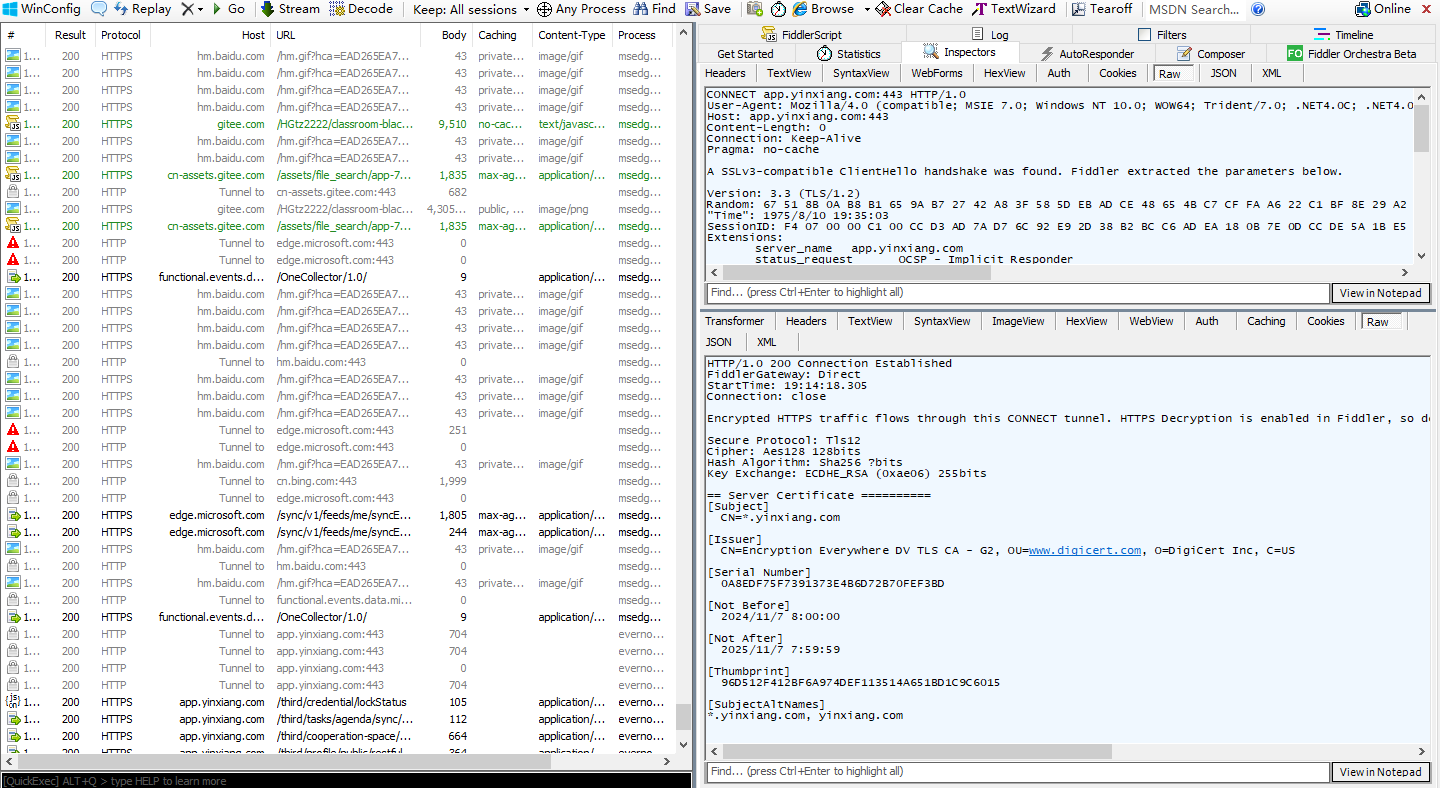The height and width of the screenshot is (788, 1440).
Task: Close the toolbar with the red X
Action: (x=1428, y=9)
